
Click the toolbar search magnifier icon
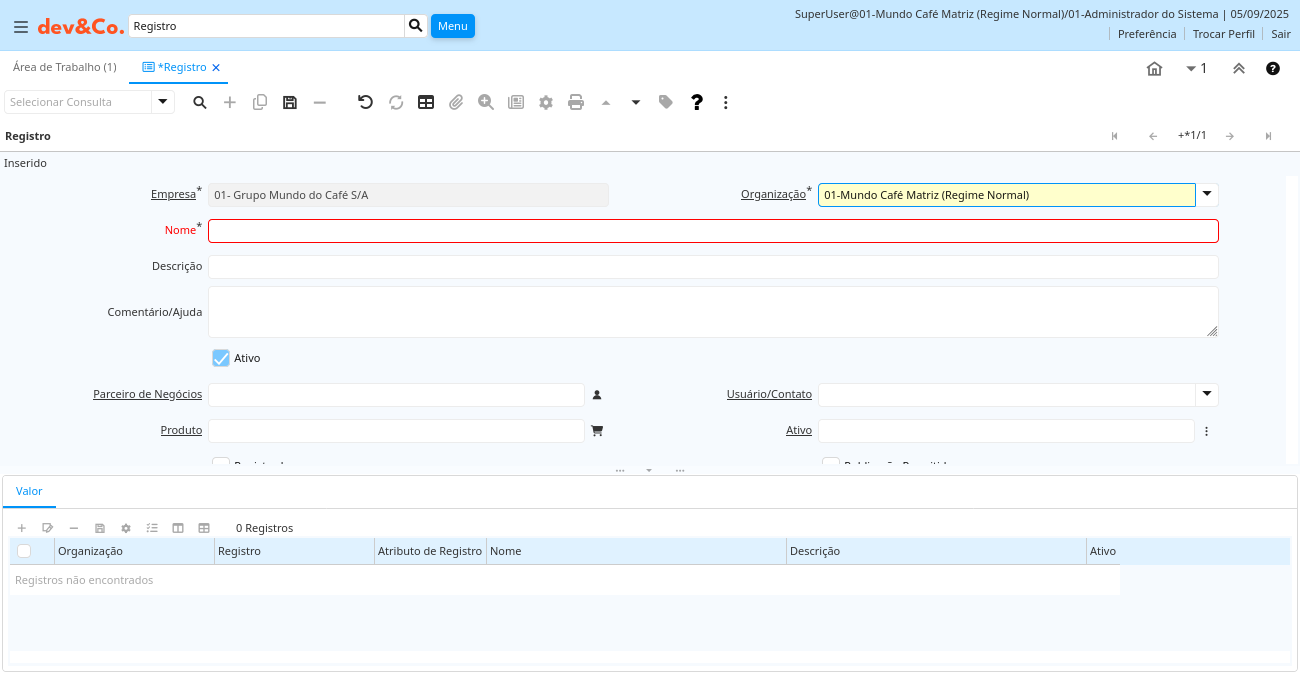(200, 102)
